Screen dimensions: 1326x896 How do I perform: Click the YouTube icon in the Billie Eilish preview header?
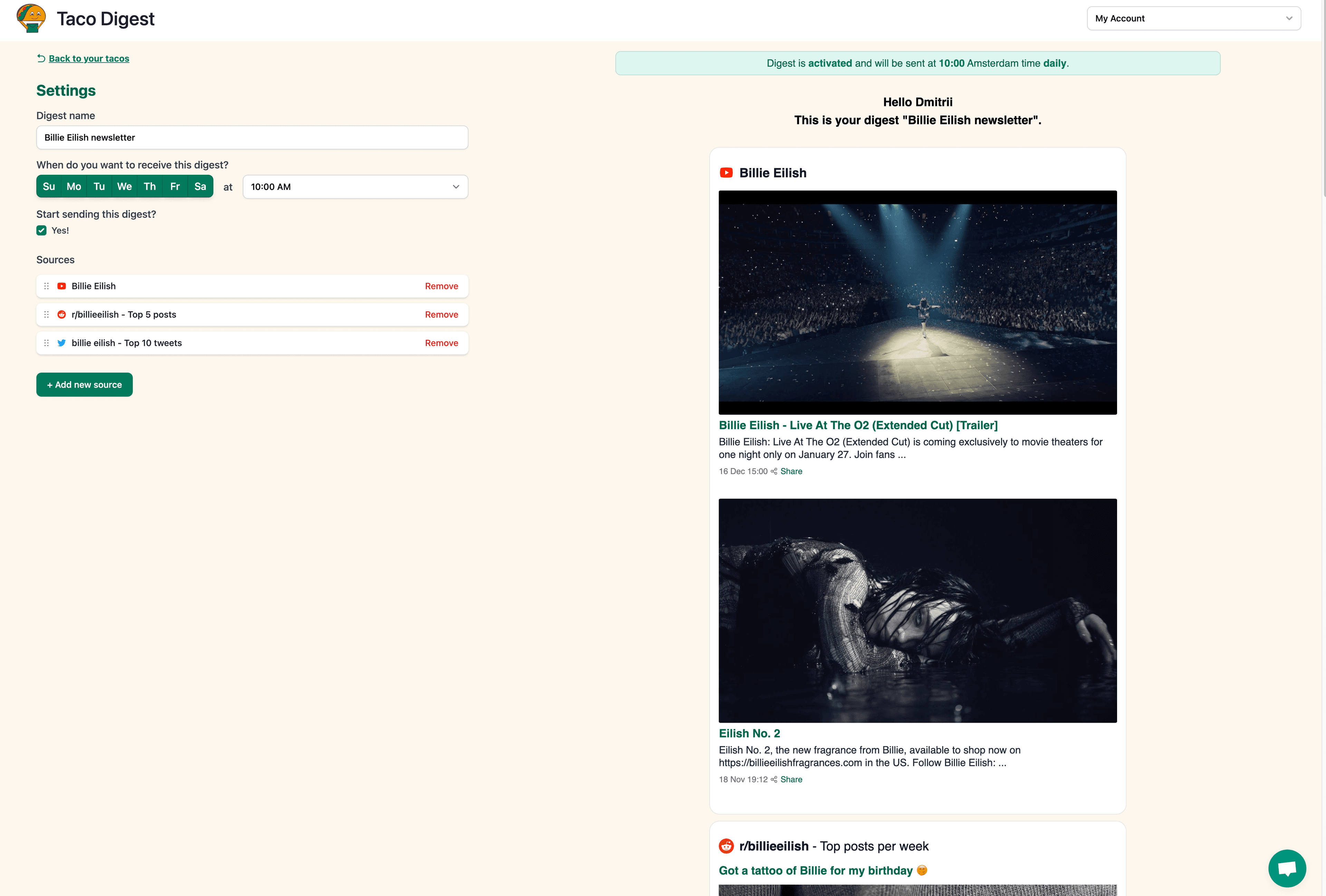726,173
